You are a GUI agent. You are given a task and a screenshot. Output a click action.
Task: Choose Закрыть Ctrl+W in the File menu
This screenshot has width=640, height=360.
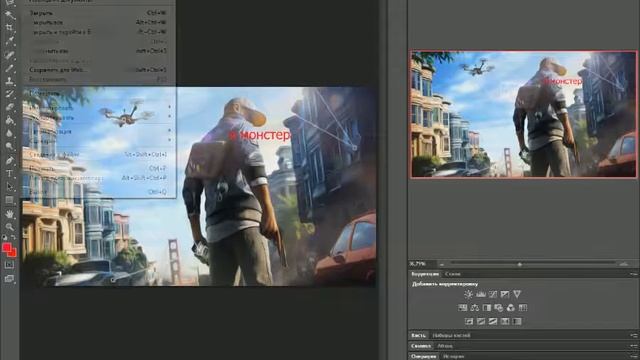98,13
